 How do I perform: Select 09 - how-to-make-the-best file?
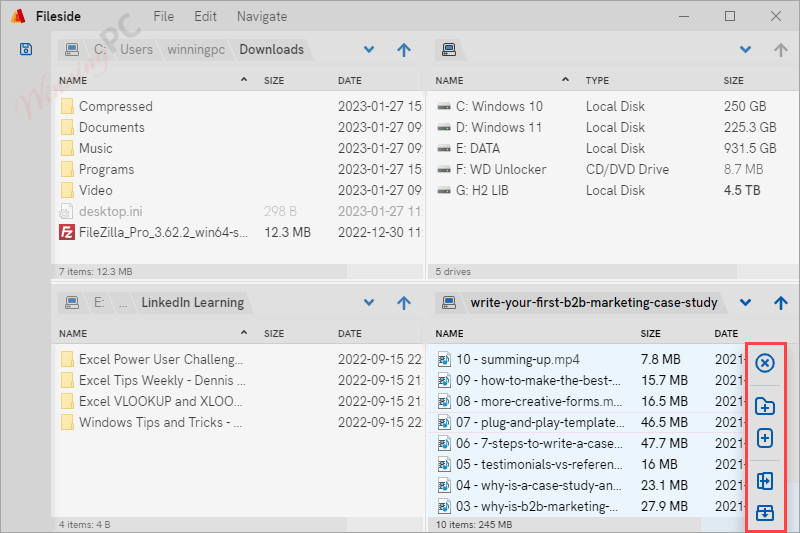pos(587,380)
